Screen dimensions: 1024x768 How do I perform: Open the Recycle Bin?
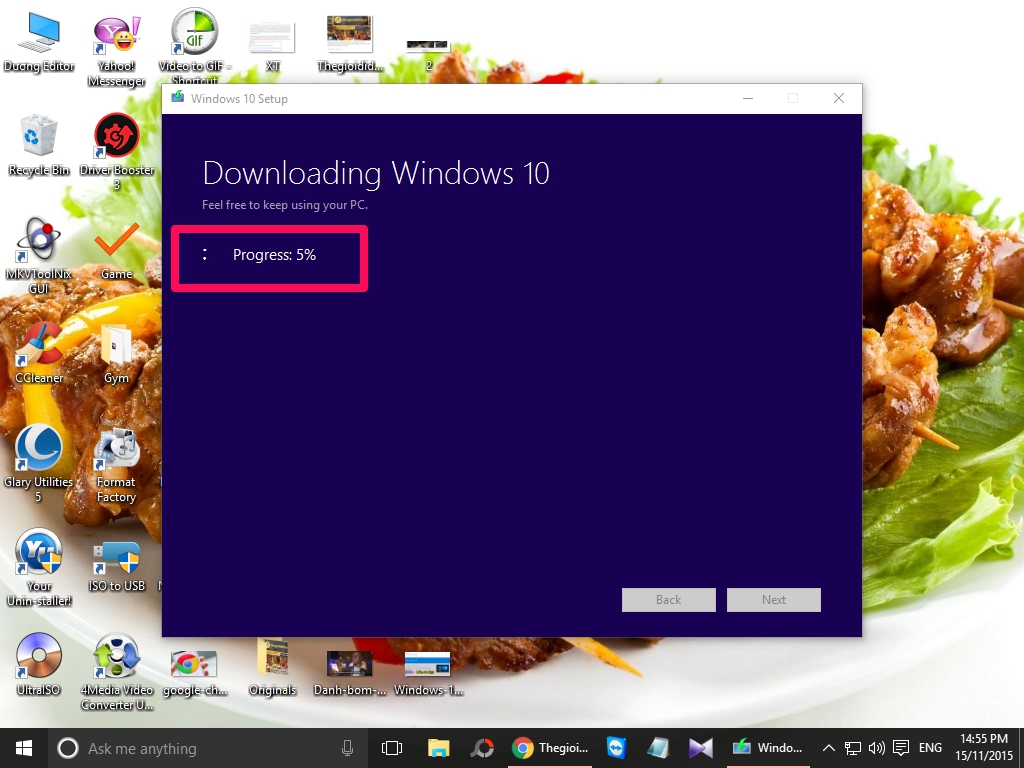(x=39, y=145)
